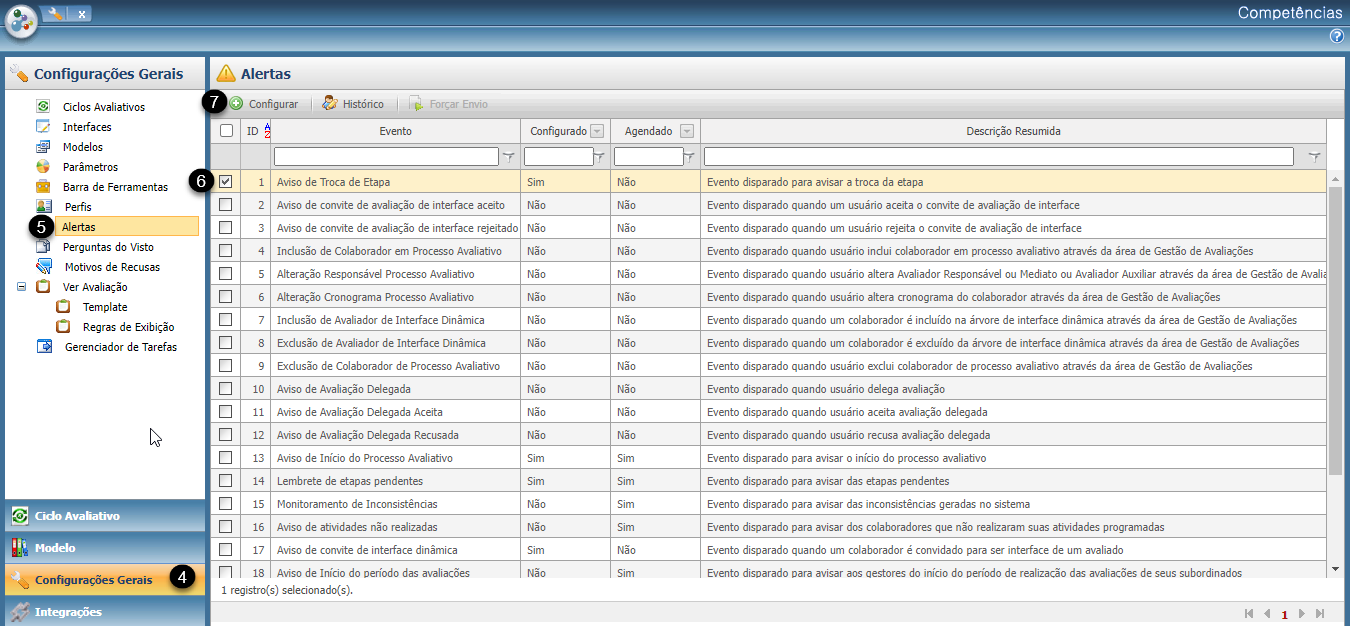Check the Alteração Cronograma row checkbox
Screen dimensions: 1350x626
(226, 296)
